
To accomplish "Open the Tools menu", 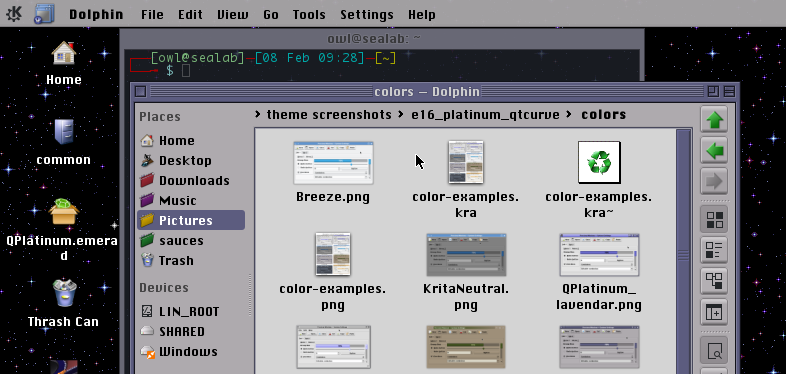I will 309,15.
